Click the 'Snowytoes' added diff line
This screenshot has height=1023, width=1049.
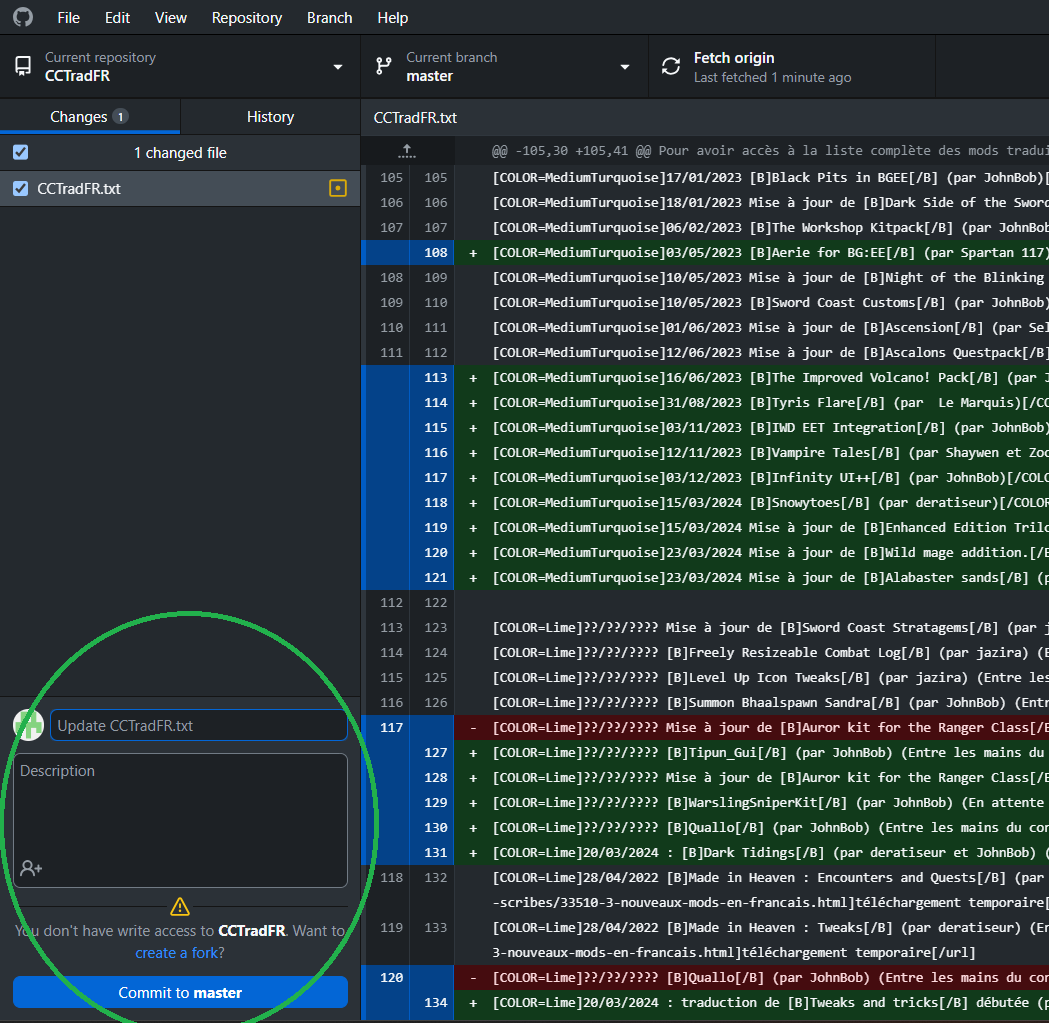point(752,503)
